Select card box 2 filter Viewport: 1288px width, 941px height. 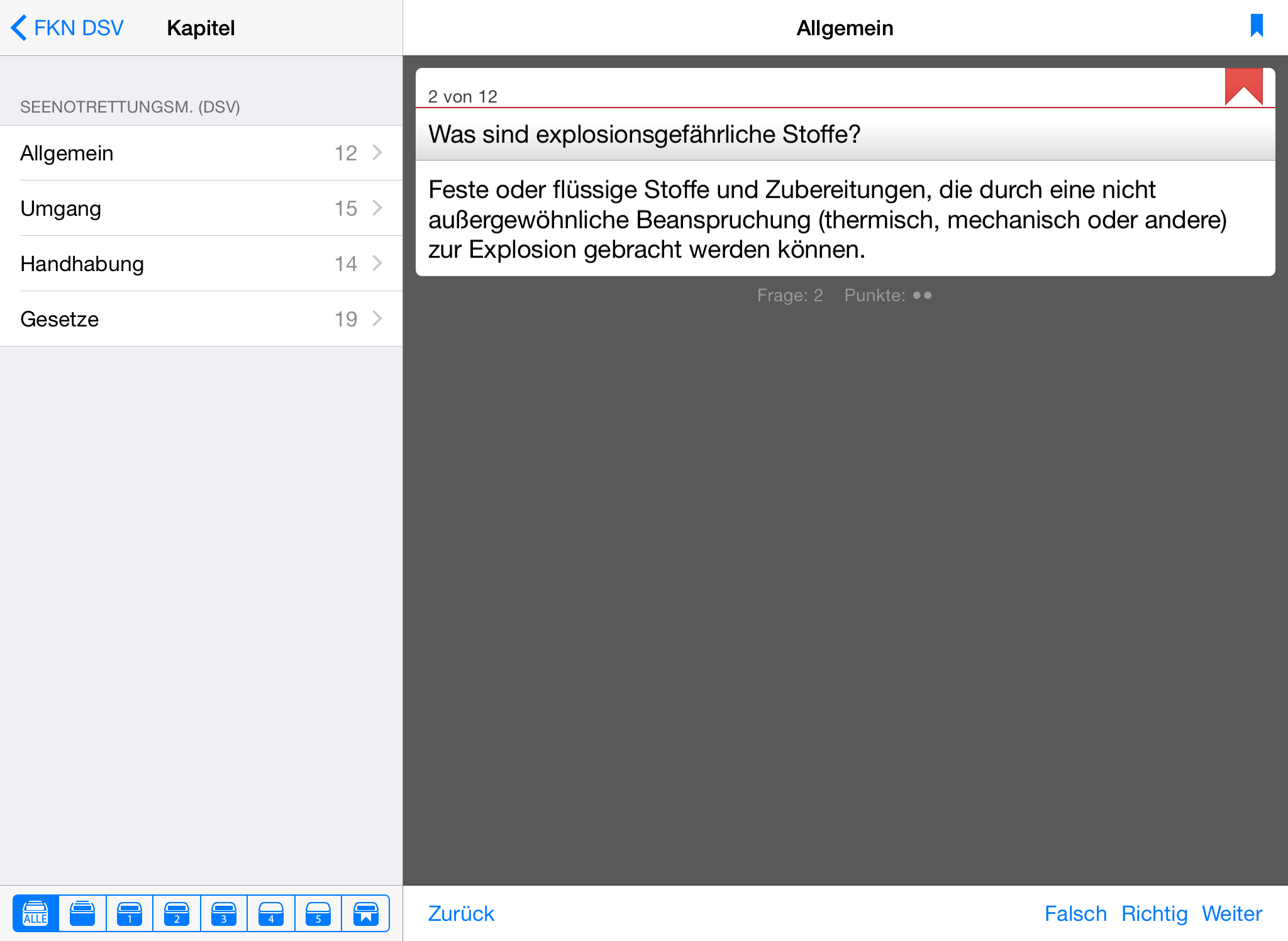[177, 913]
